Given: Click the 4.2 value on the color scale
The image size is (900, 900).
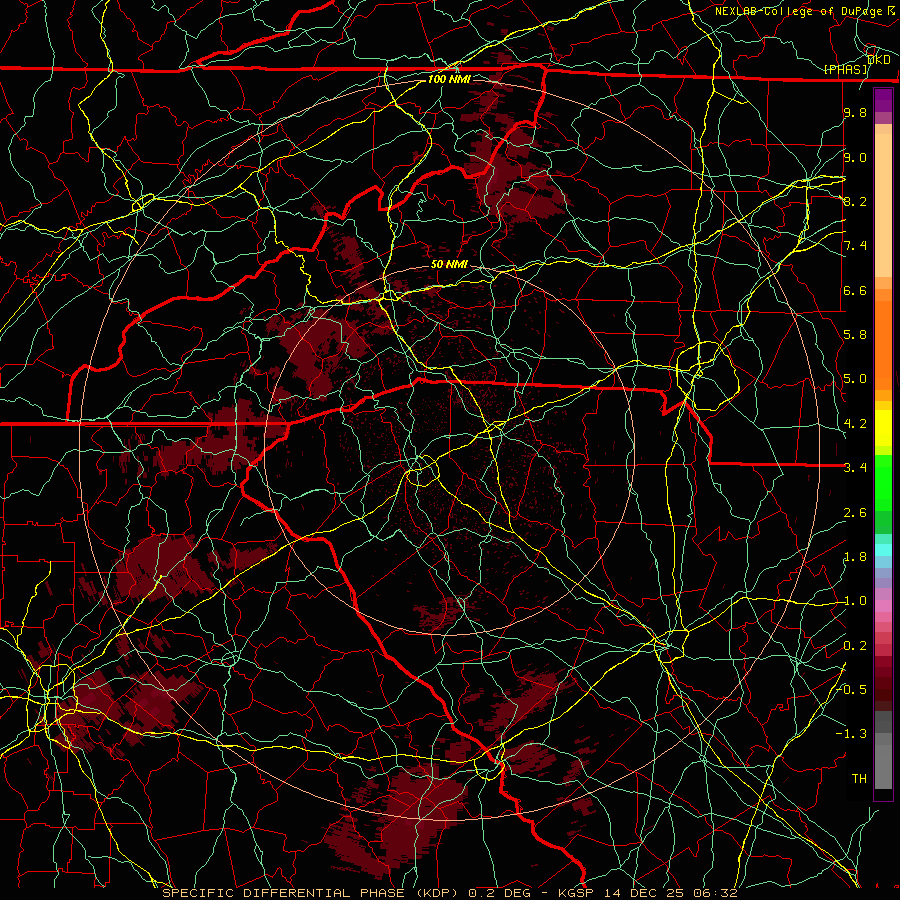Looking at the screenshot, I should point(855,424).
